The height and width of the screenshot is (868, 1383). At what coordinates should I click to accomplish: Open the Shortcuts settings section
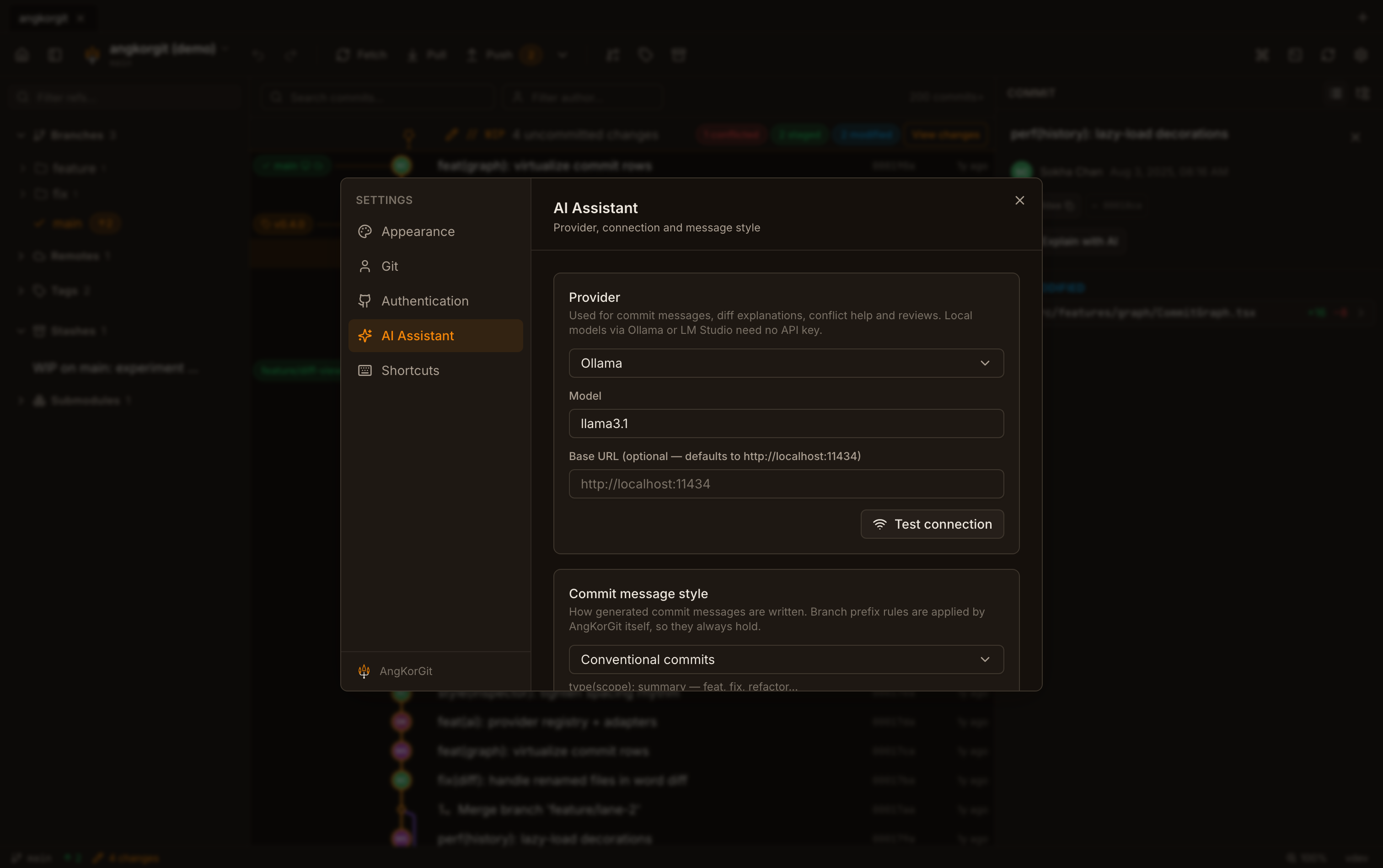coord(435,370)
